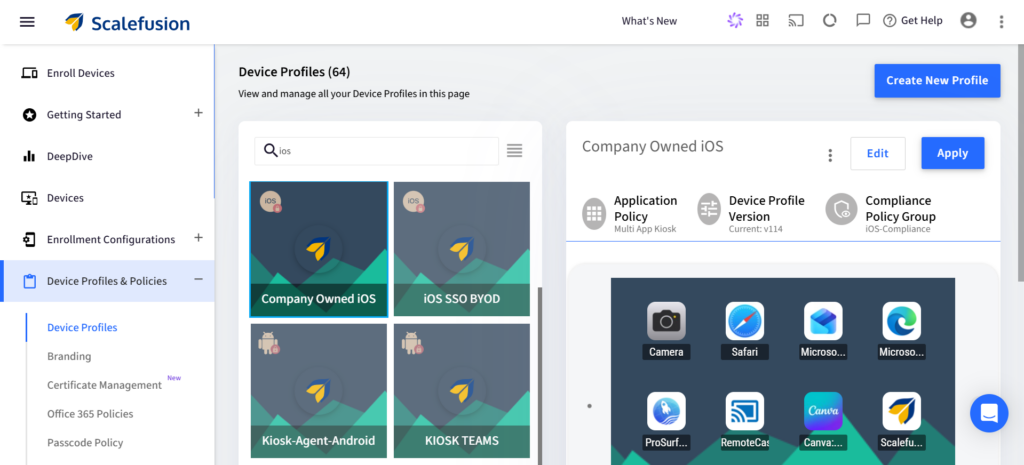Click the Scalefusion app icon in preview
This screenshot has height=465, width=1024.
pos(901,411)
